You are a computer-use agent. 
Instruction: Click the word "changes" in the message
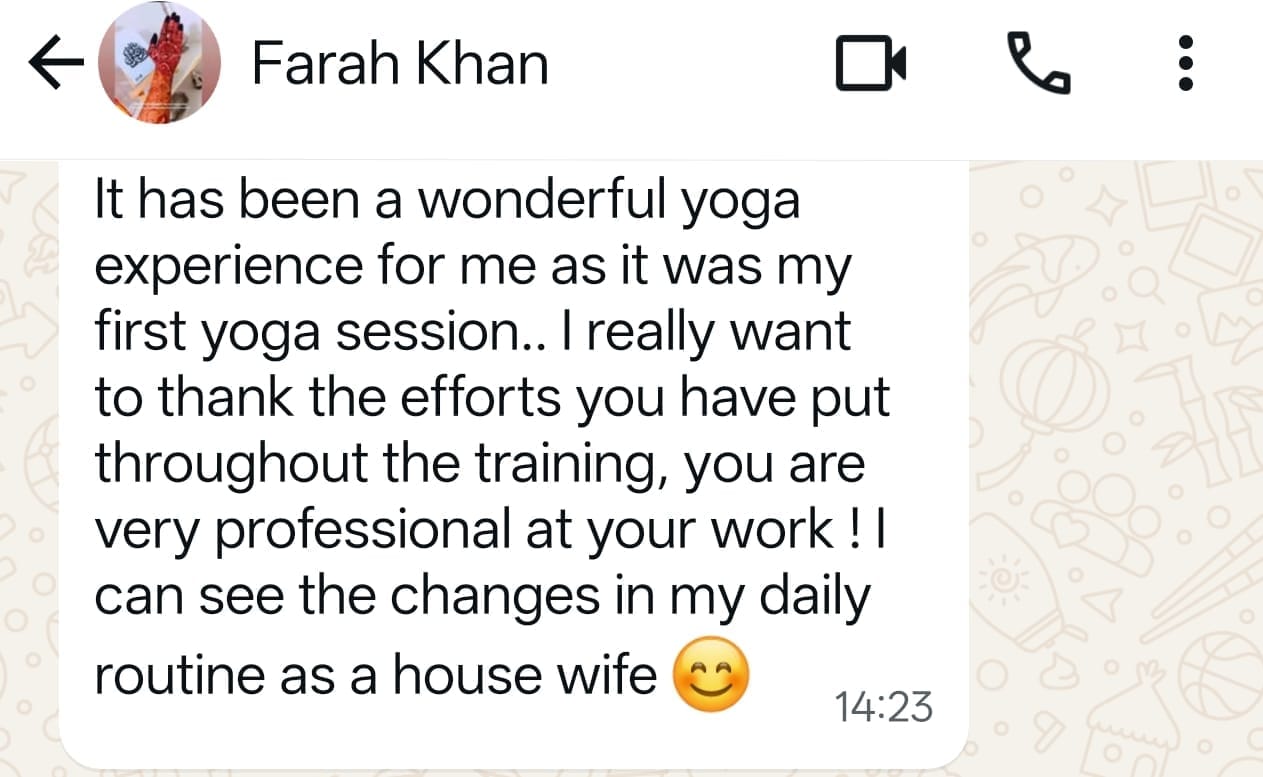pos(490,596)
